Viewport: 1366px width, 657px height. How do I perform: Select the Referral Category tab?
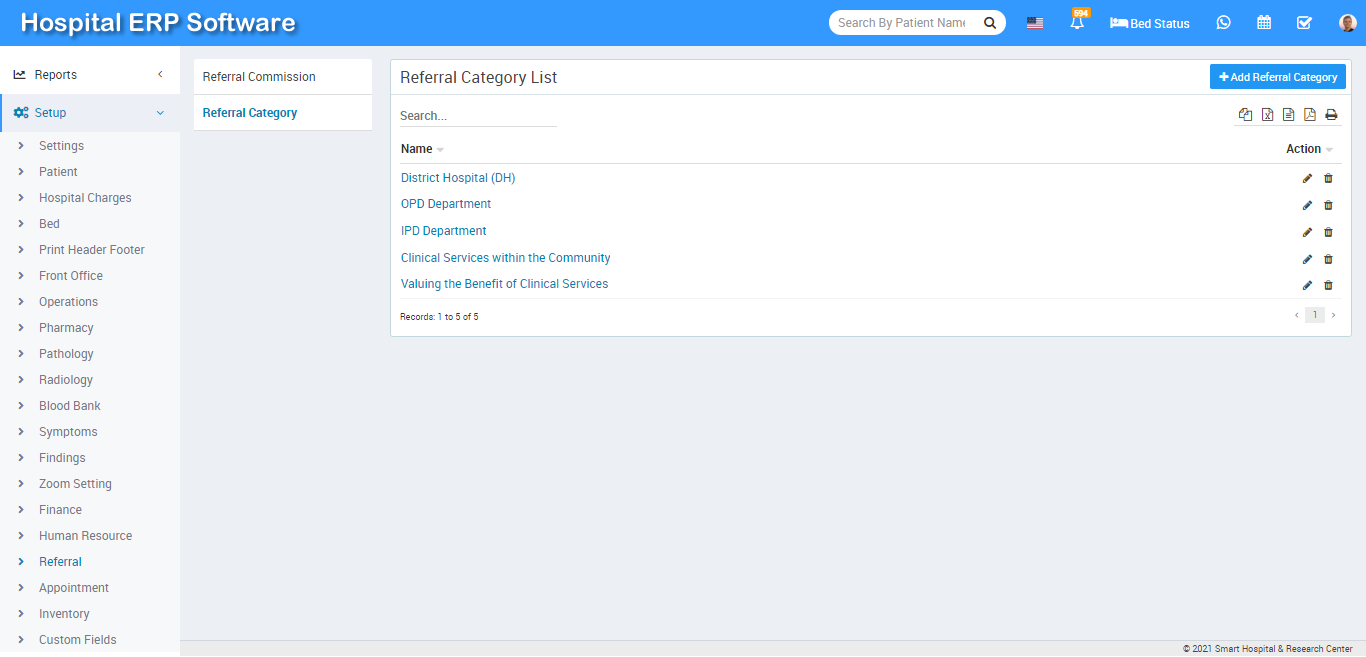click(x=250, y=113)
